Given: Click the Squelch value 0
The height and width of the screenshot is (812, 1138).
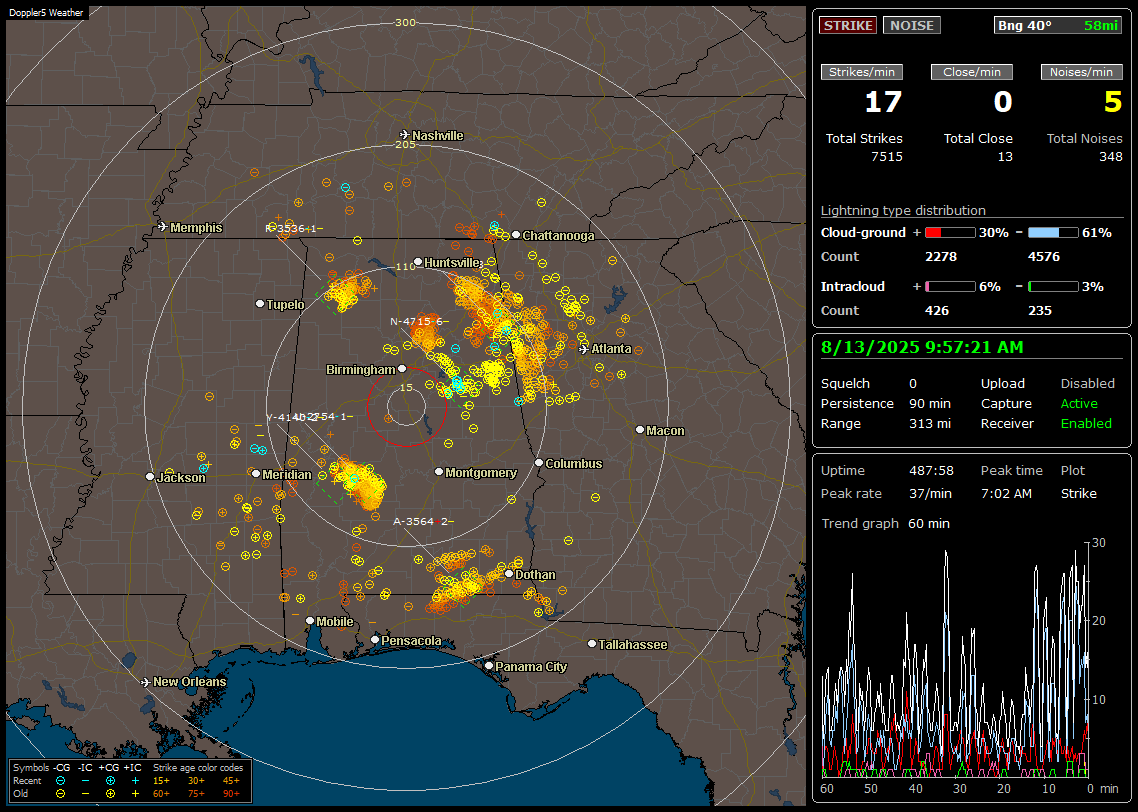Looking at the screenshot, I should (x=913, y=383).
